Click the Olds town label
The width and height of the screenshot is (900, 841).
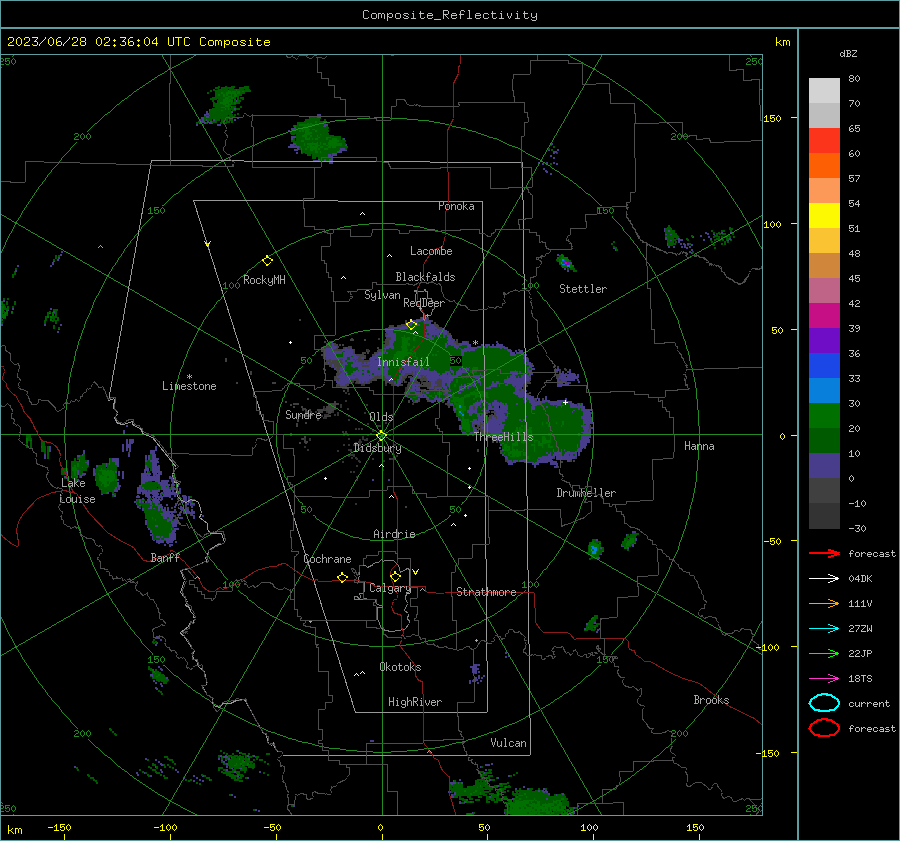pos(381,417)
